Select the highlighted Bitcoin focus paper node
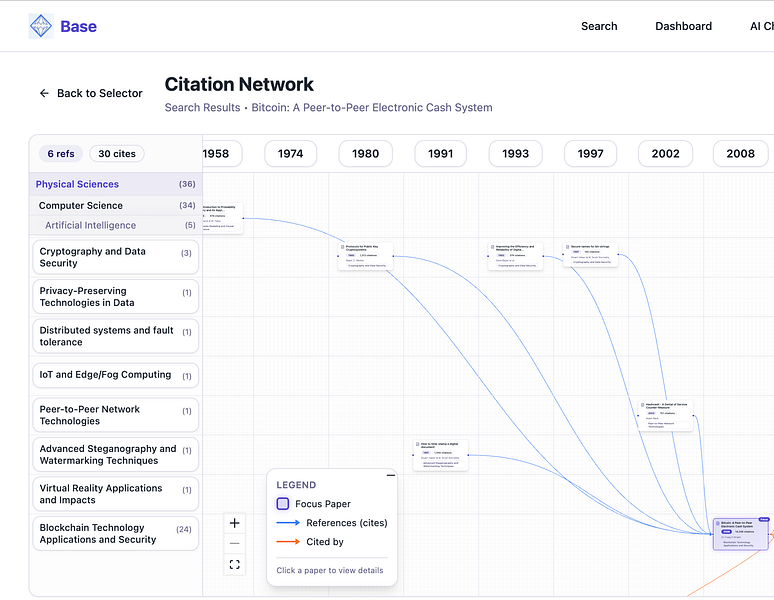 pos(741,534)
